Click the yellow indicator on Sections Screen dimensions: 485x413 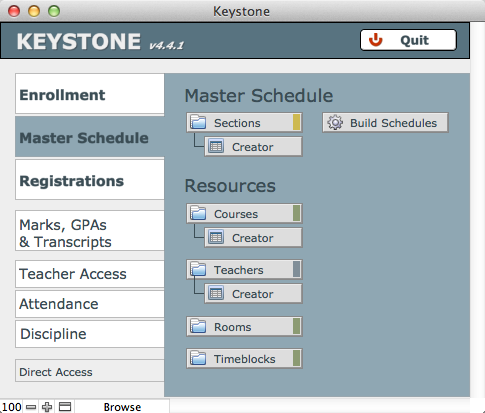[x=296, y=122]
